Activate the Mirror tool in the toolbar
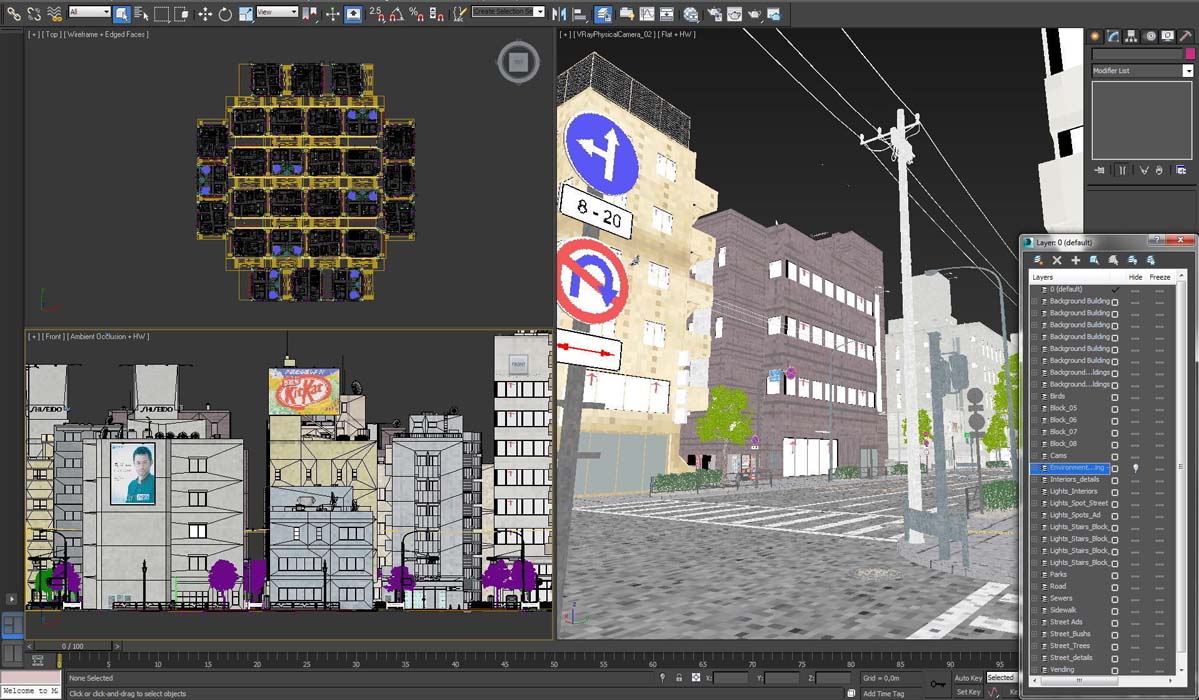1199x700 pixels. pyautogui.click(x=558, y=14)
